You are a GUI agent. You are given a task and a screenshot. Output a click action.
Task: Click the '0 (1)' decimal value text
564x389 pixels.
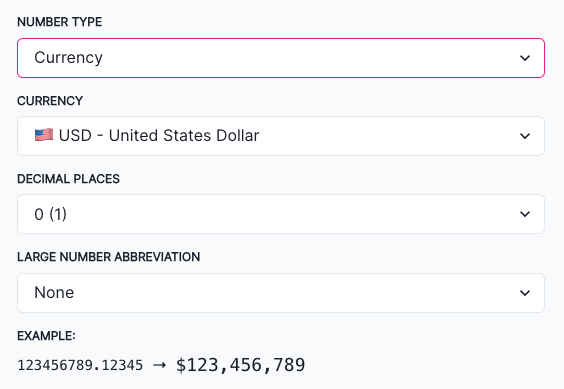click(x=50, y=214)
